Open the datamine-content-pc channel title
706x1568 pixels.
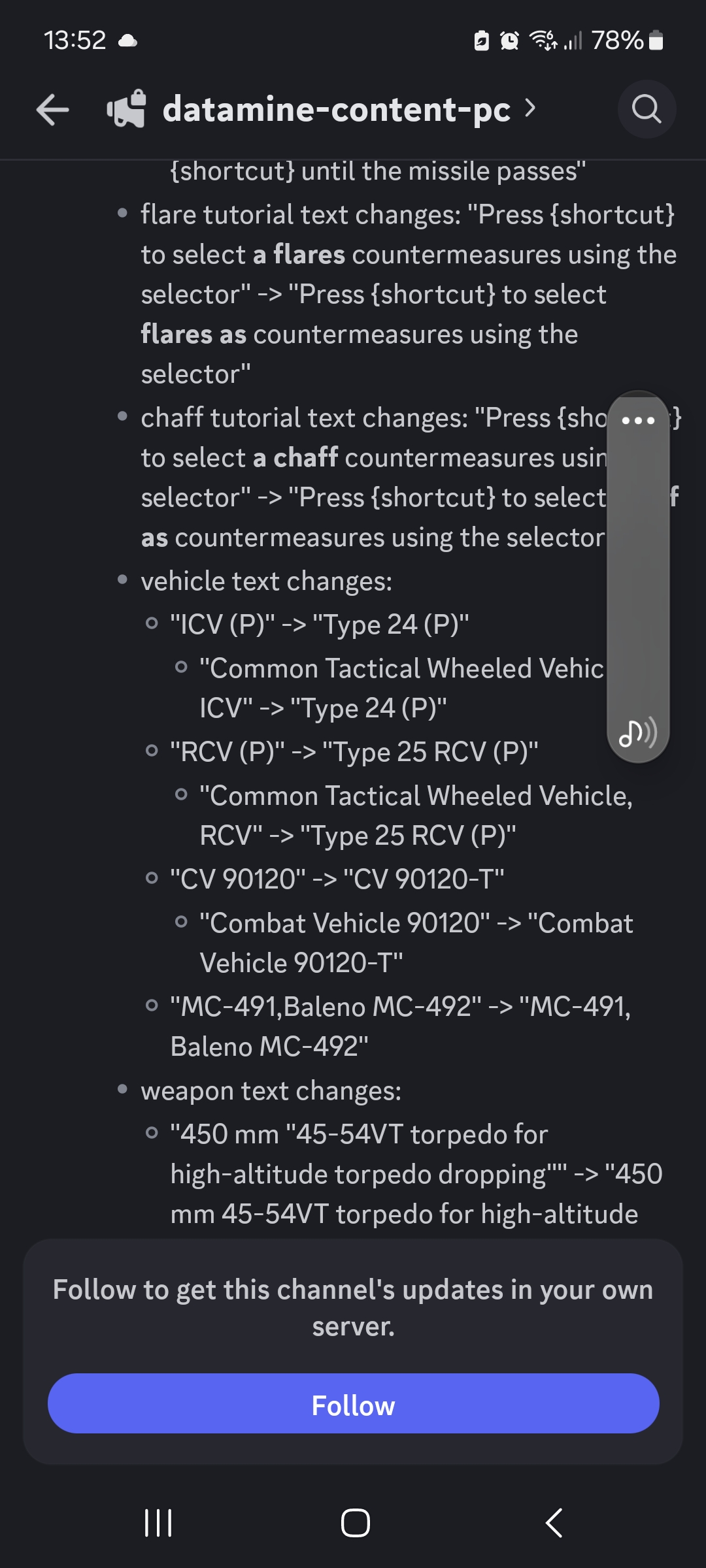[x=336, y=109]
